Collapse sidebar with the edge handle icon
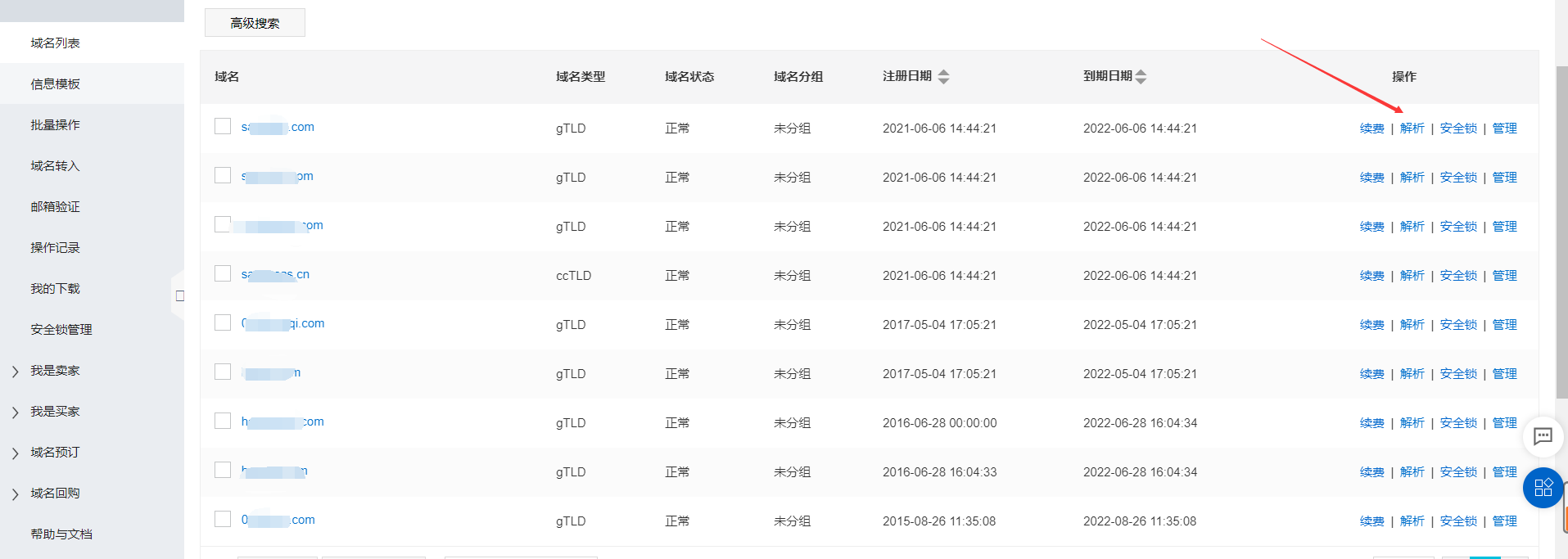This screenshot has width=1568, height=559. pyautogui.click(x=179, y=295)
